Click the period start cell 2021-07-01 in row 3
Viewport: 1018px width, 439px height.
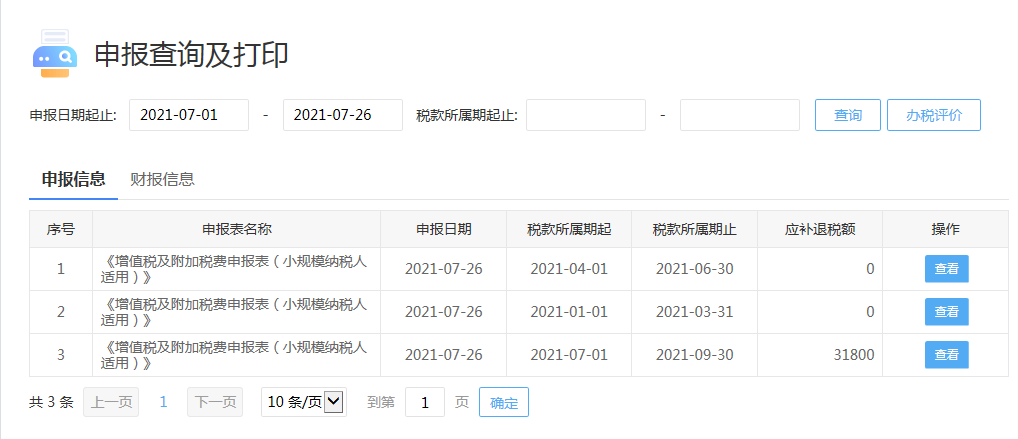pos(569,355)
